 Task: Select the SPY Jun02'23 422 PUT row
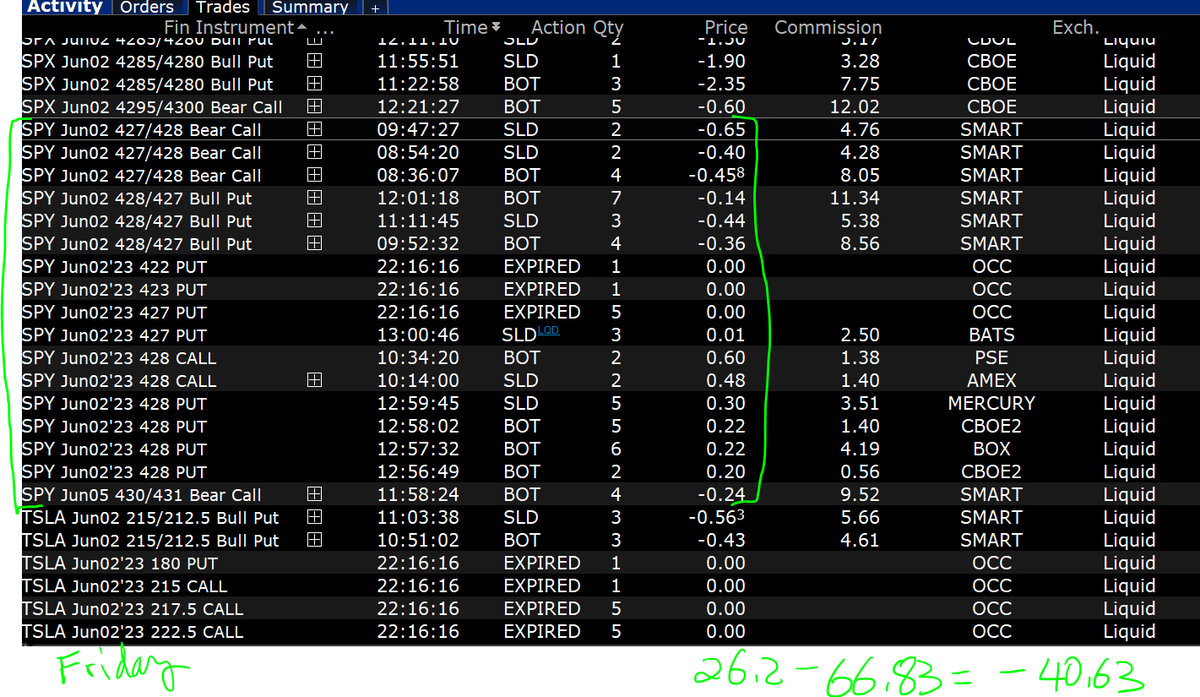pos(610,267)
